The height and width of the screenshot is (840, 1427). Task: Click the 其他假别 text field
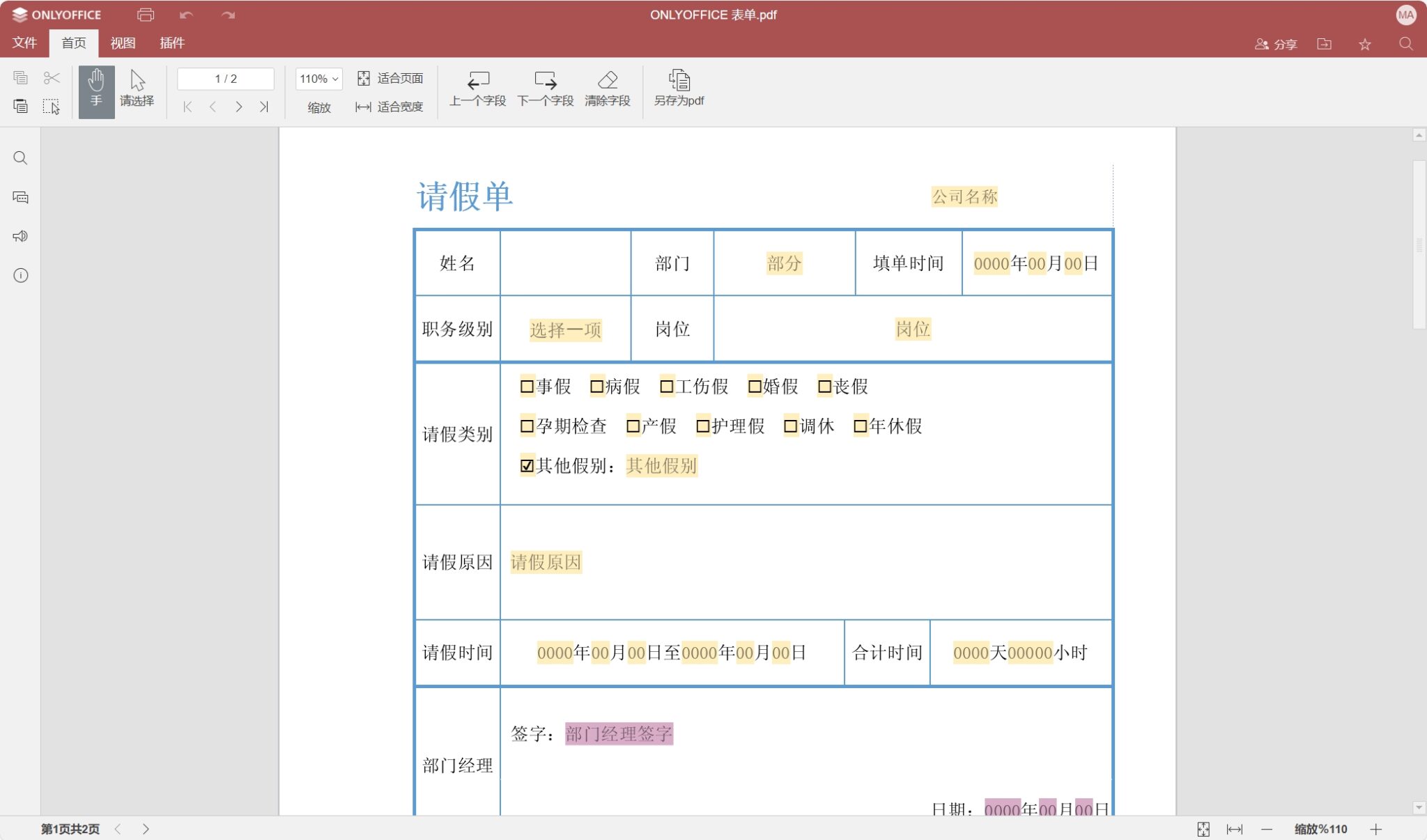(x=661, y=465)
